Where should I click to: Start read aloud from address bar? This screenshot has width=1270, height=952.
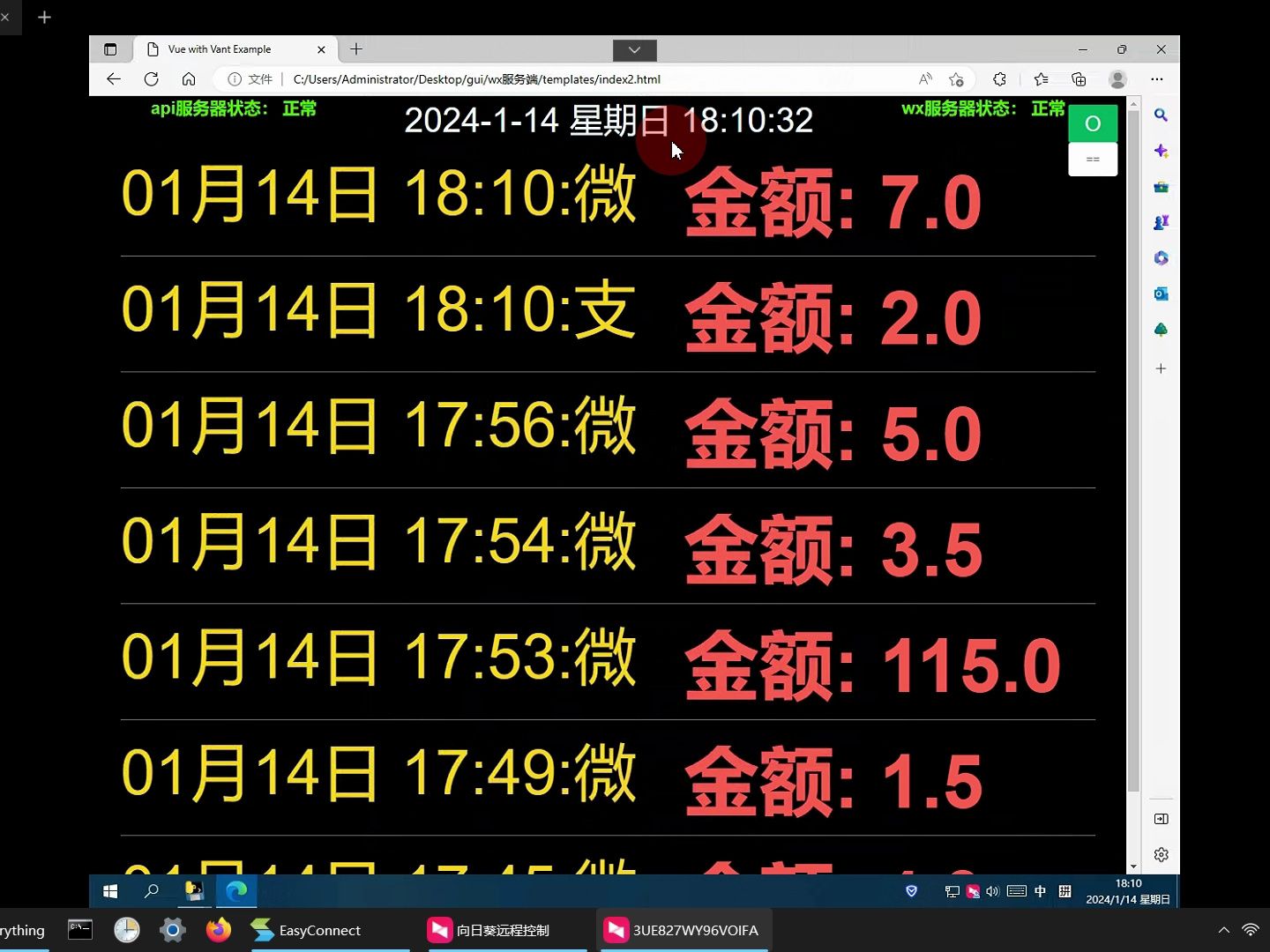[x=925, y=79]
